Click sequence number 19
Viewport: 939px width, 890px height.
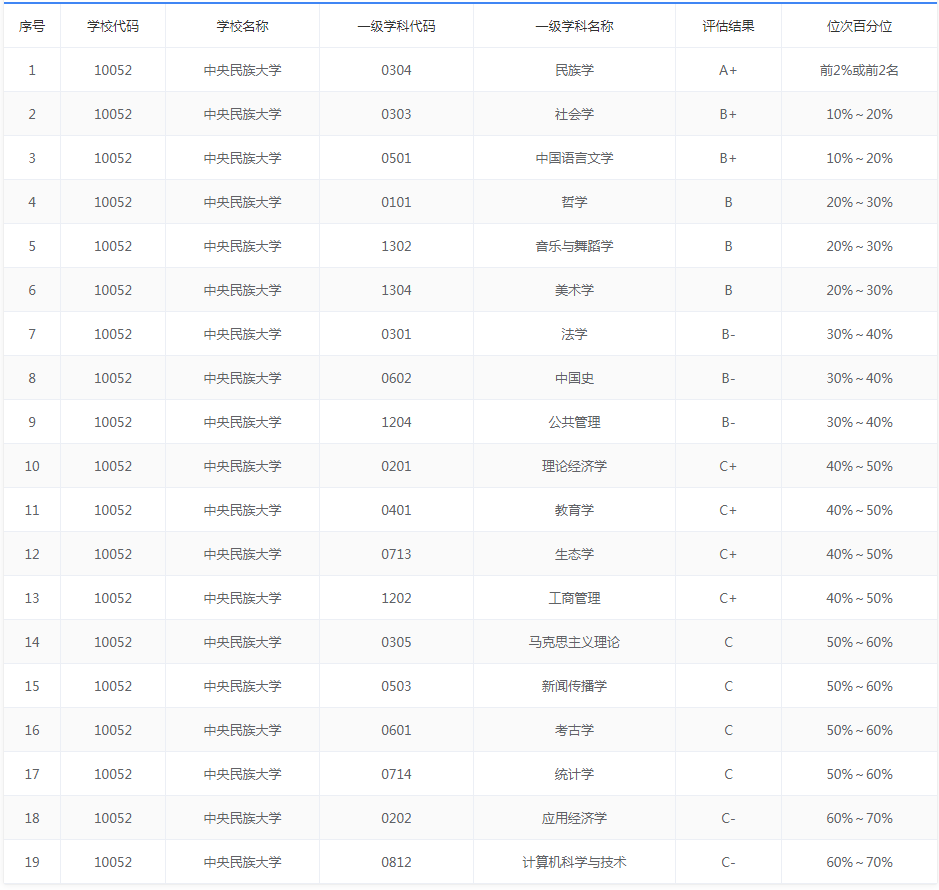(32, 862)
